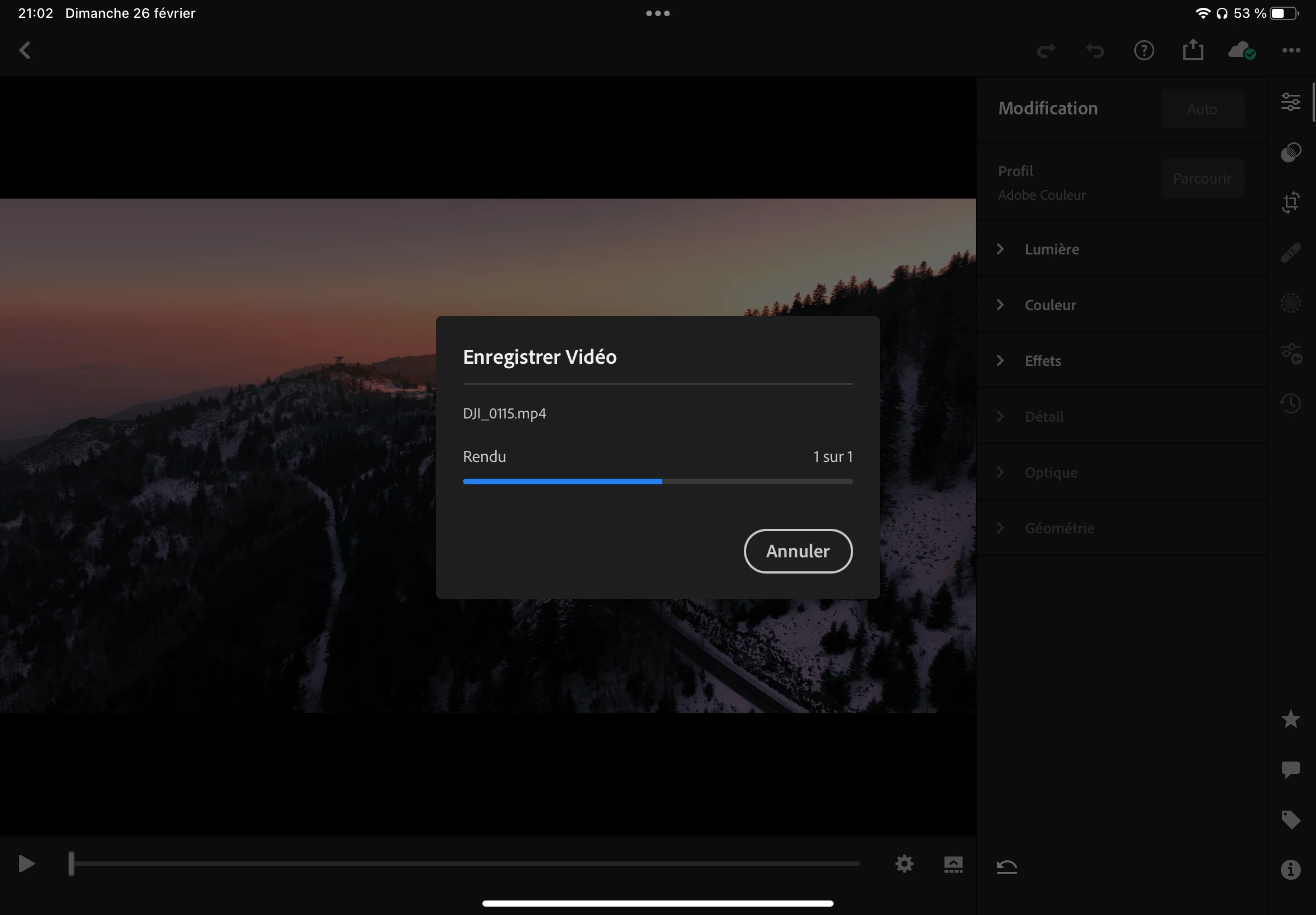Expand the Couleur section
Viewport: 1316px width, 915px height.
pyautogui.click(x=1050, y=305)
